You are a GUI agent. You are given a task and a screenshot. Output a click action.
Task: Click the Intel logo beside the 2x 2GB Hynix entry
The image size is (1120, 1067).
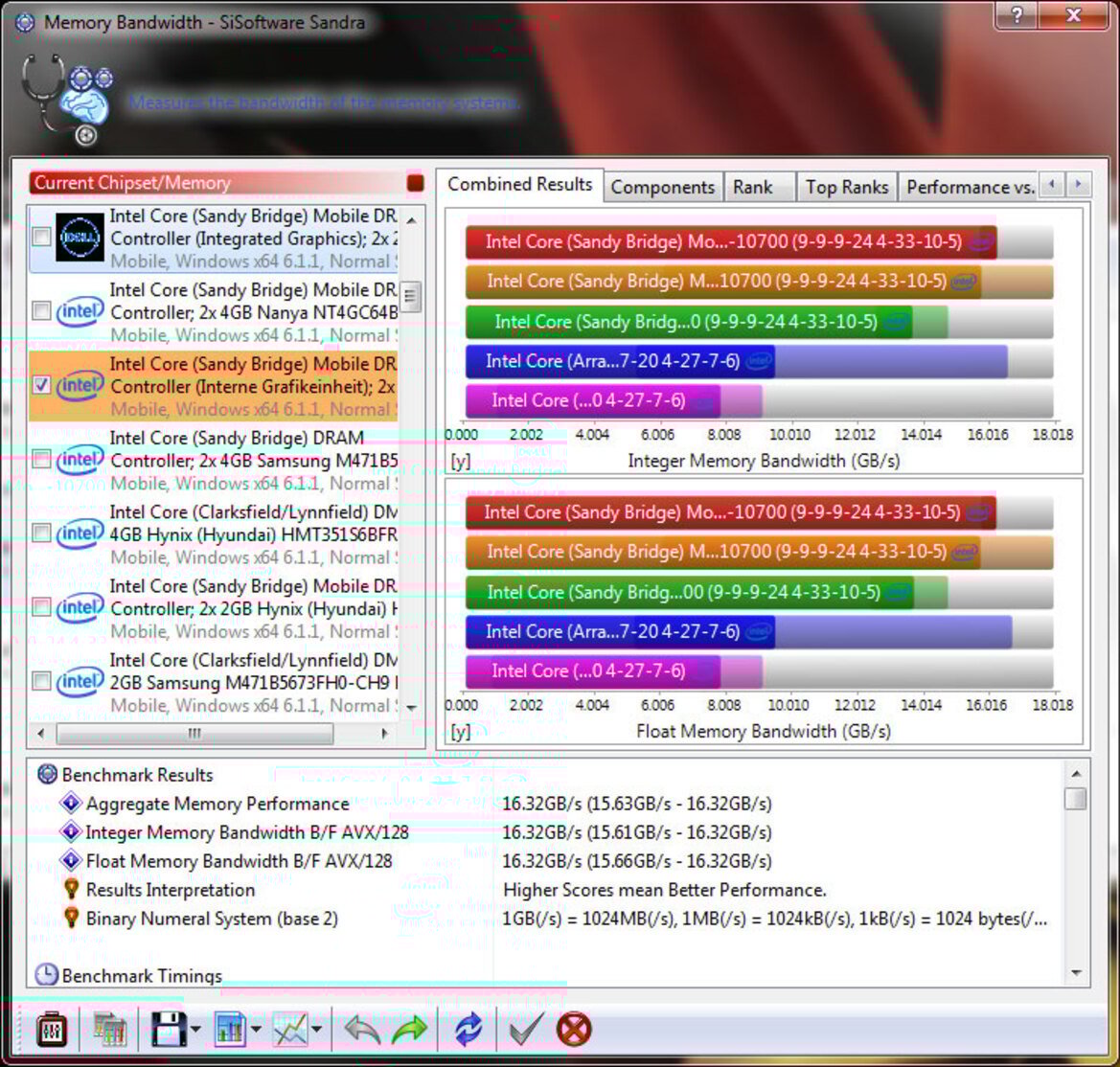(x=80, y=608)
